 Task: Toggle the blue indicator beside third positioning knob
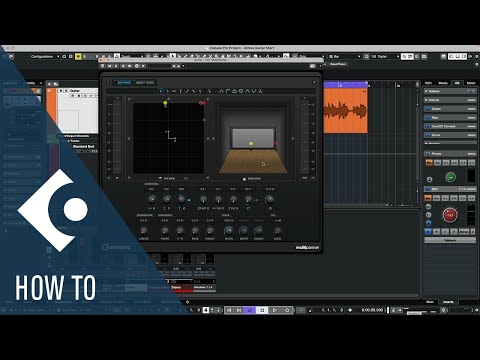pos(189,200)
